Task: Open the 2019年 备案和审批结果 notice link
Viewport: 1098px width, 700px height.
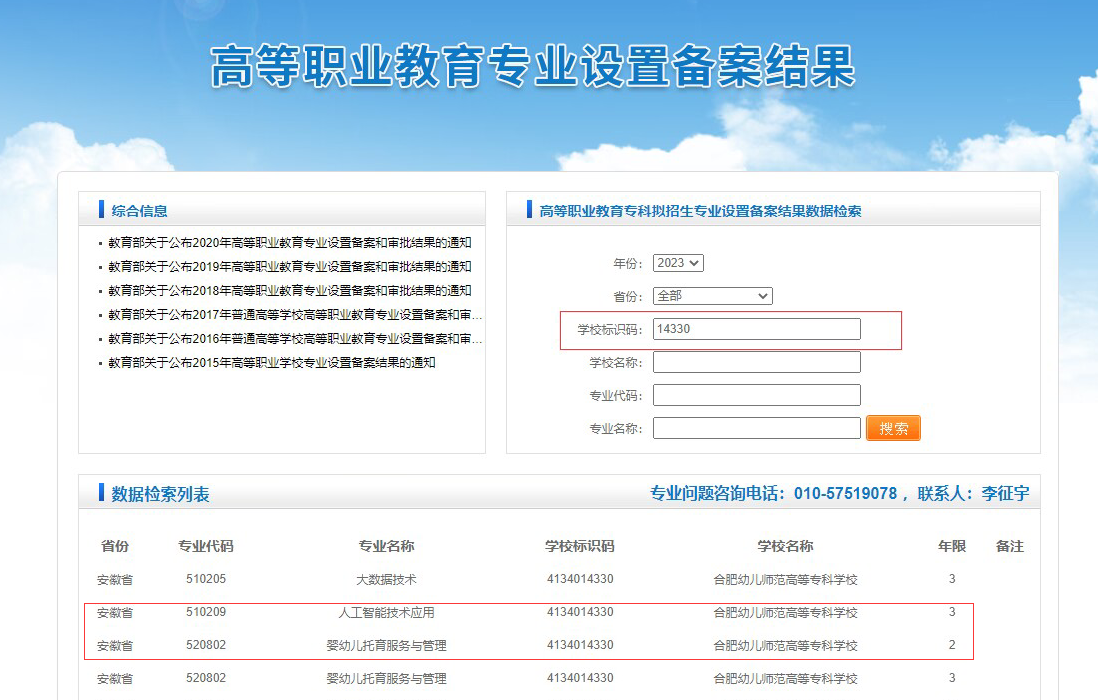Action: click(x=289, y=267)
